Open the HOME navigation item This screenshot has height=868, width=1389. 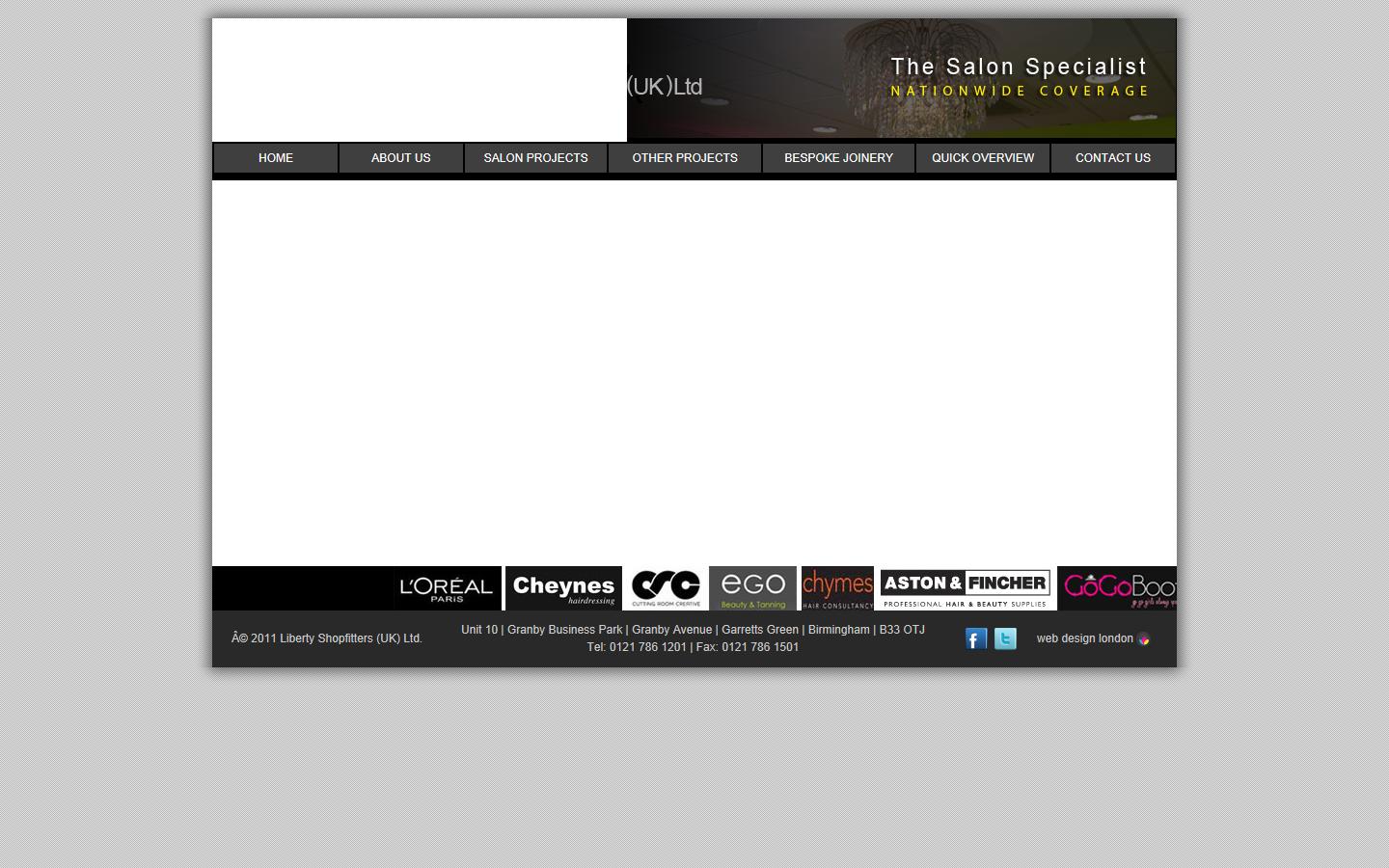pyautogui.click(x=275, y=157)
